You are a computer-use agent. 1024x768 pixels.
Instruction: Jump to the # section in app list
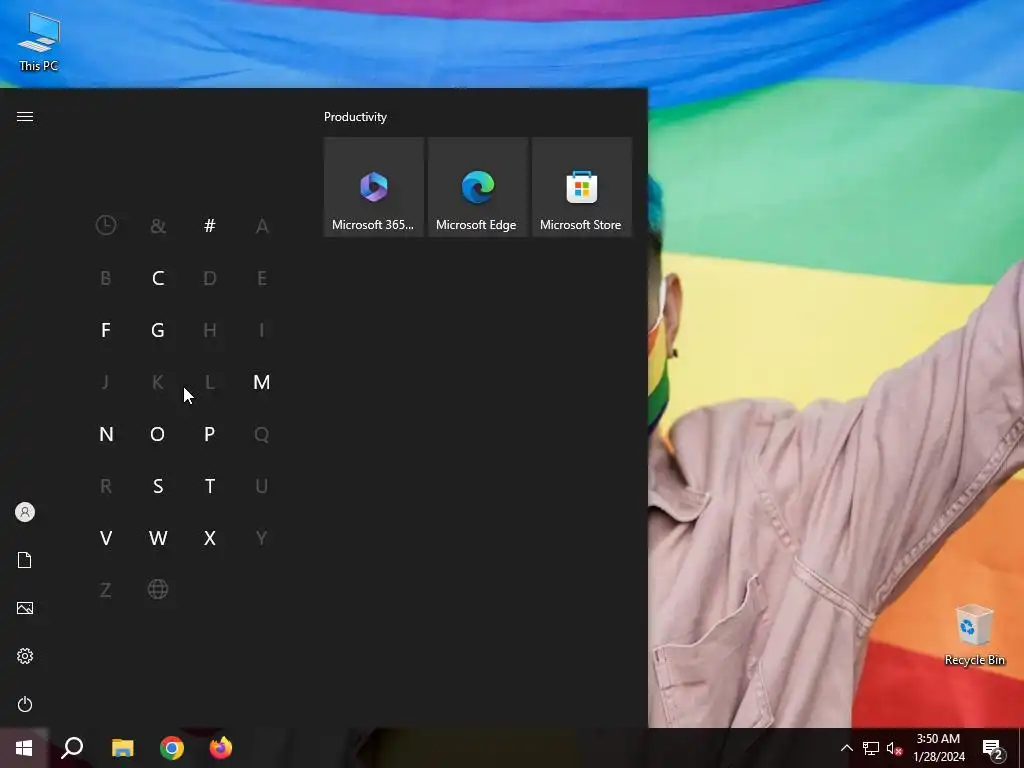[x=210, y=226]
